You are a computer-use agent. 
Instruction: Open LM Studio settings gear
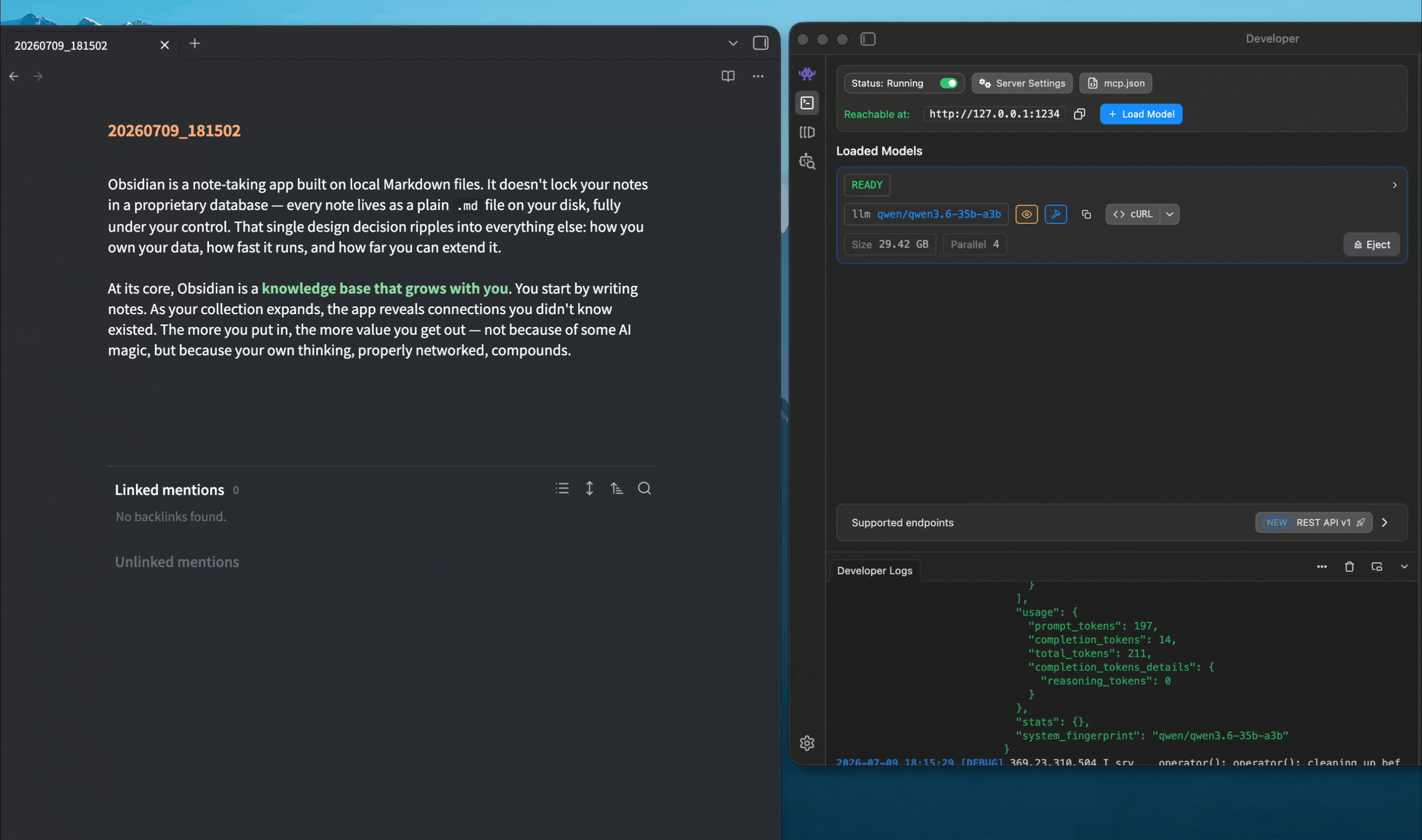pos(807,743)
